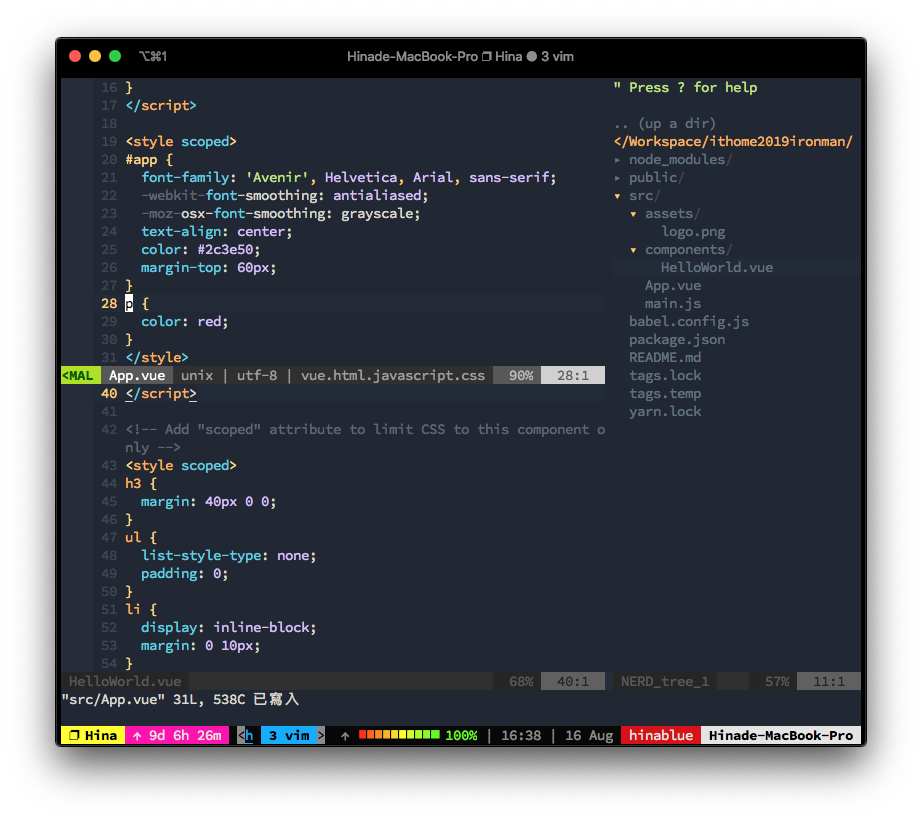Click the </script> tag on line 40

pos(161,394)
